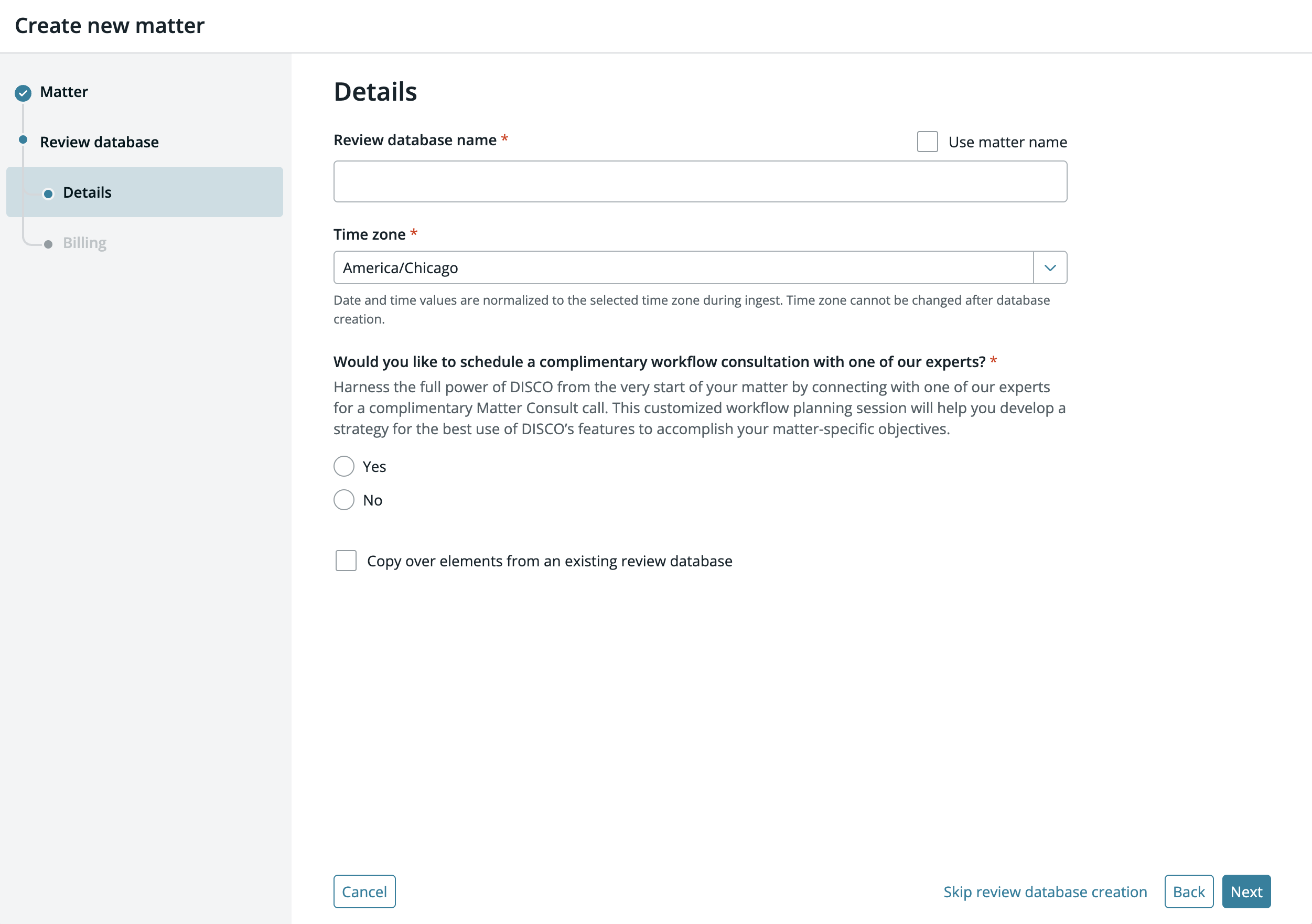This screenshot has height=924, width=1312.
Task: Click the Create new matter title
Action: (x=110, y=26)
